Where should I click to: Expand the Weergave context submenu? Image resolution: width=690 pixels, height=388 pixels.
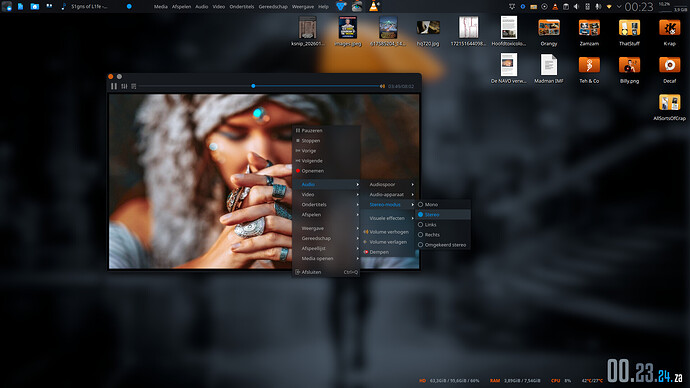tap(327, 228)
